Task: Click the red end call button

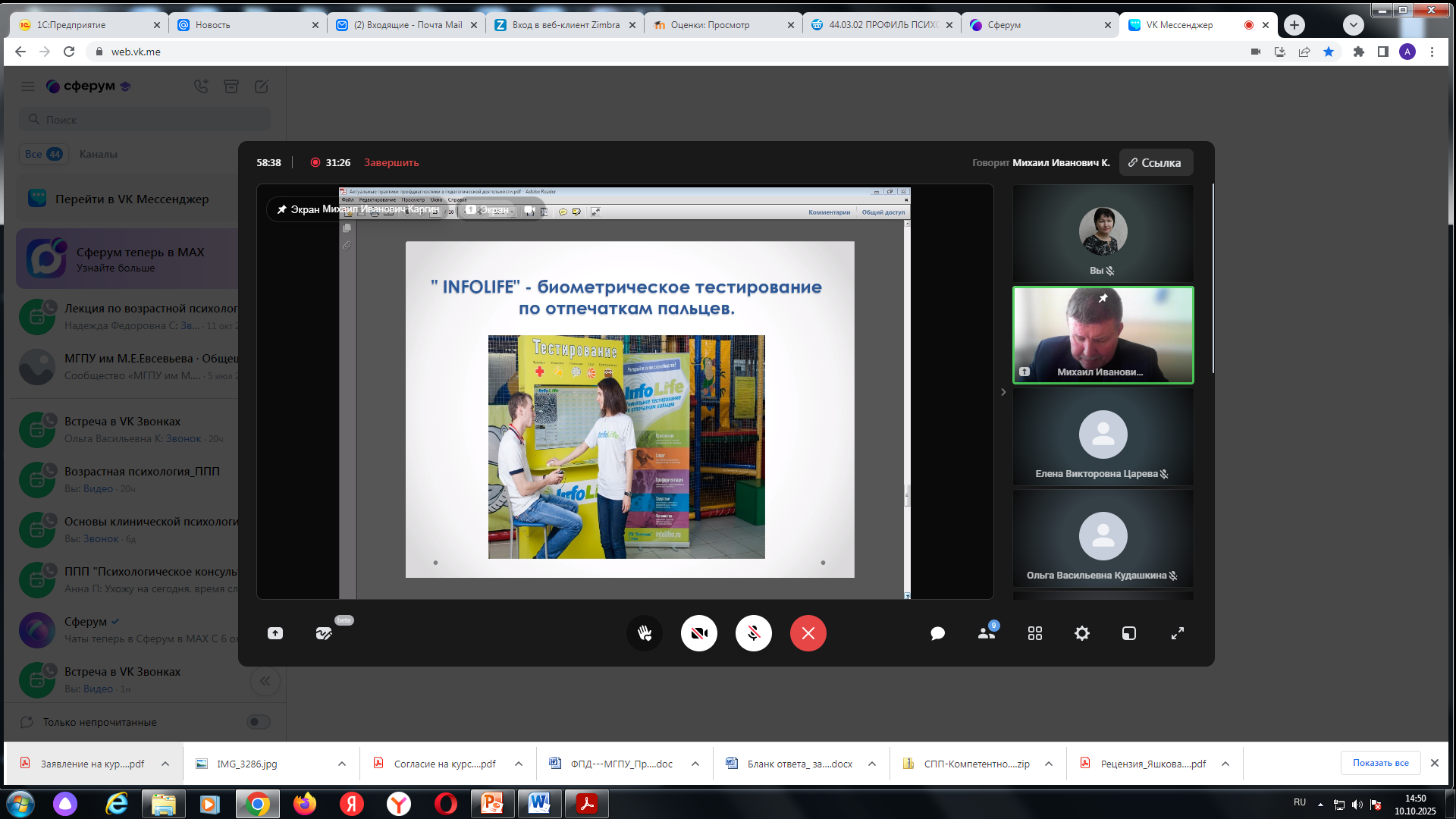Action: tap(808, 633)
